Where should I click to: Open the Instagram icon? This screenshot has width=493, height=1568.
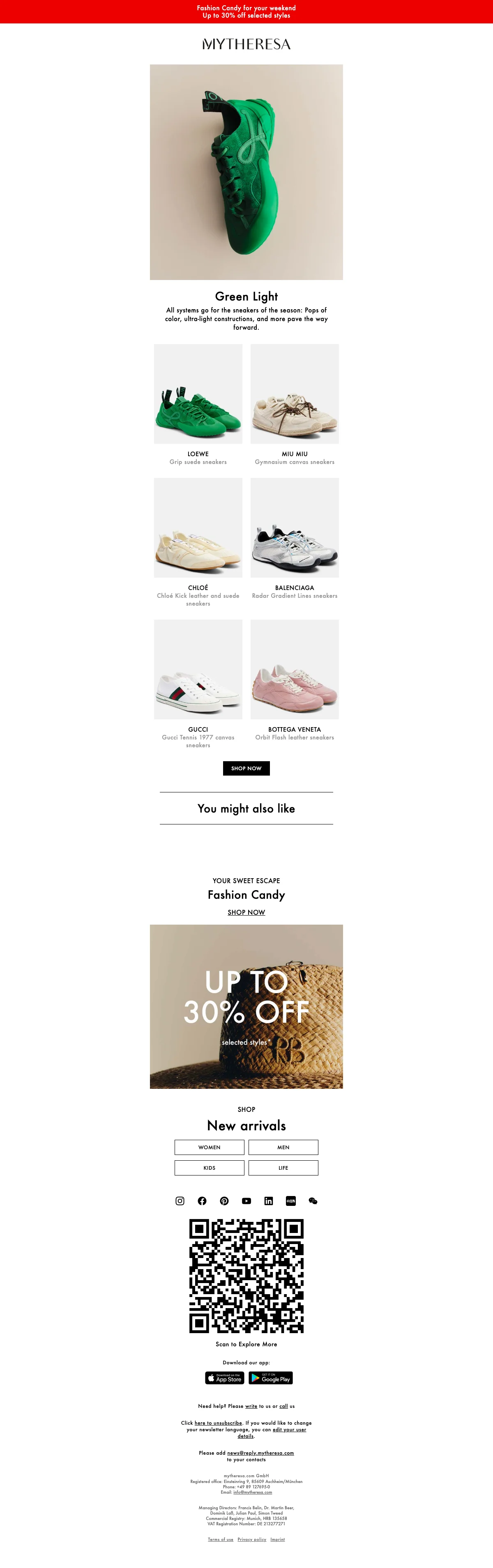point(180,1201)
